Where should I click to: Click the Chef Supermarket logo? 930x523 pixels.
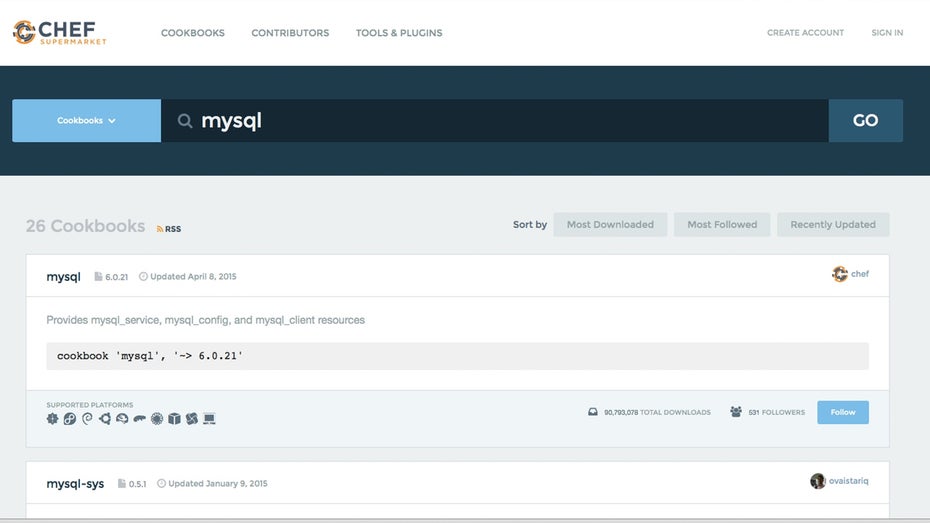(x=59, y=32)
